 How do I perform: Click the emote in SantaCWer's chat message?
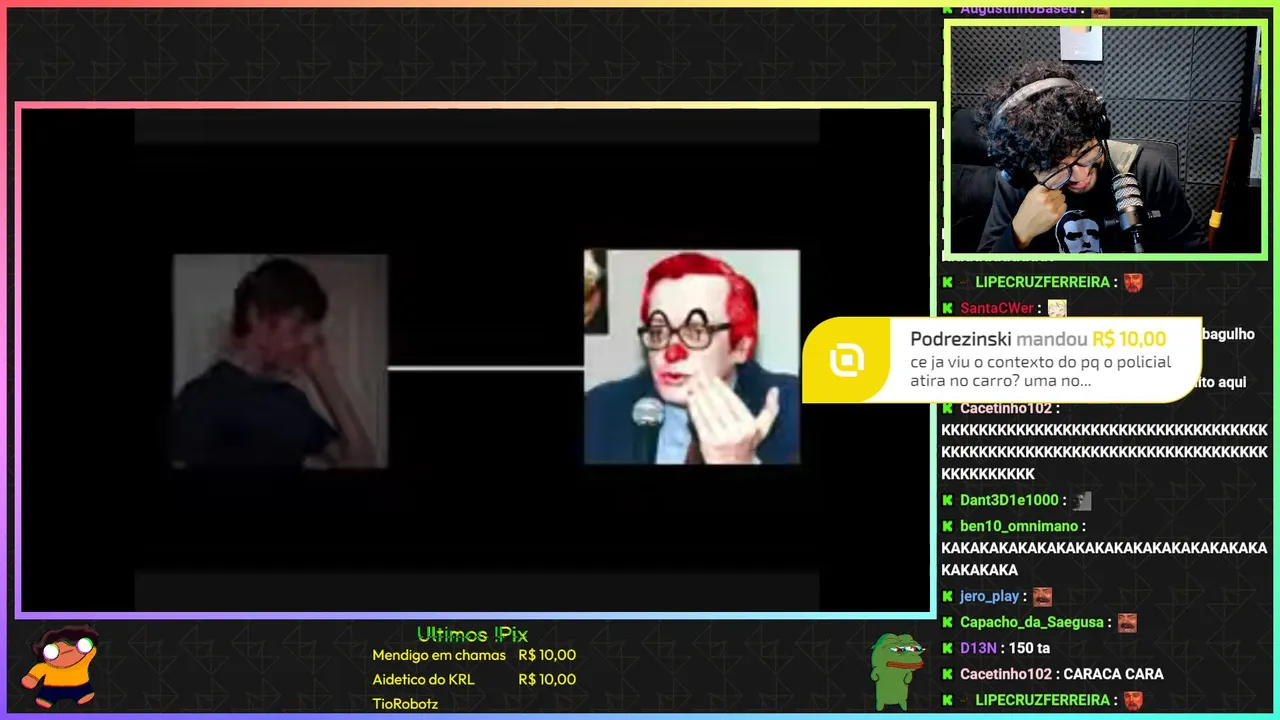pos(1057,308)
